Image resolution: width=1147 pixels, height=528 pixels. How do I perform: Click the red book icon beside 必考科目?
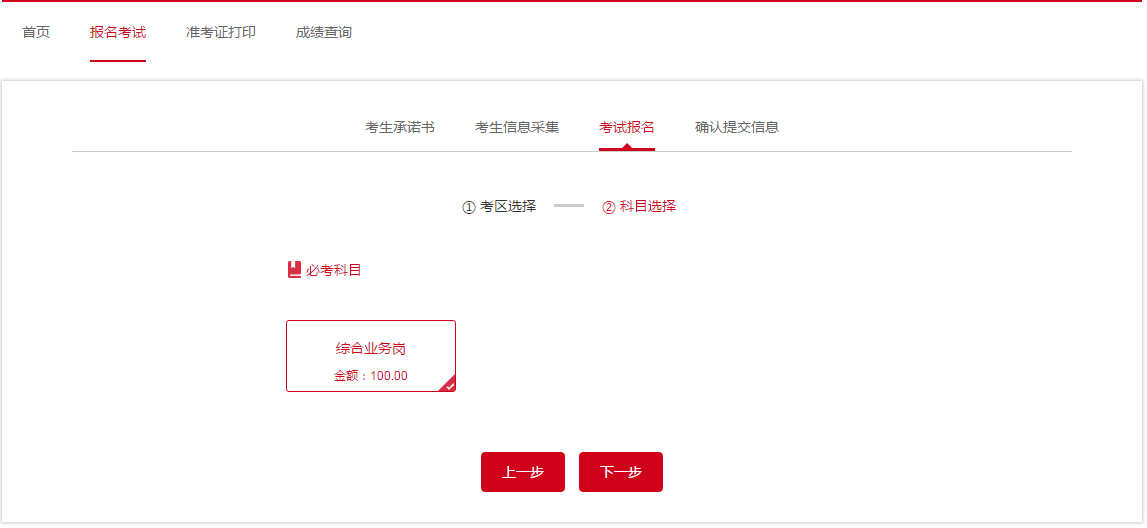(295, 270)
